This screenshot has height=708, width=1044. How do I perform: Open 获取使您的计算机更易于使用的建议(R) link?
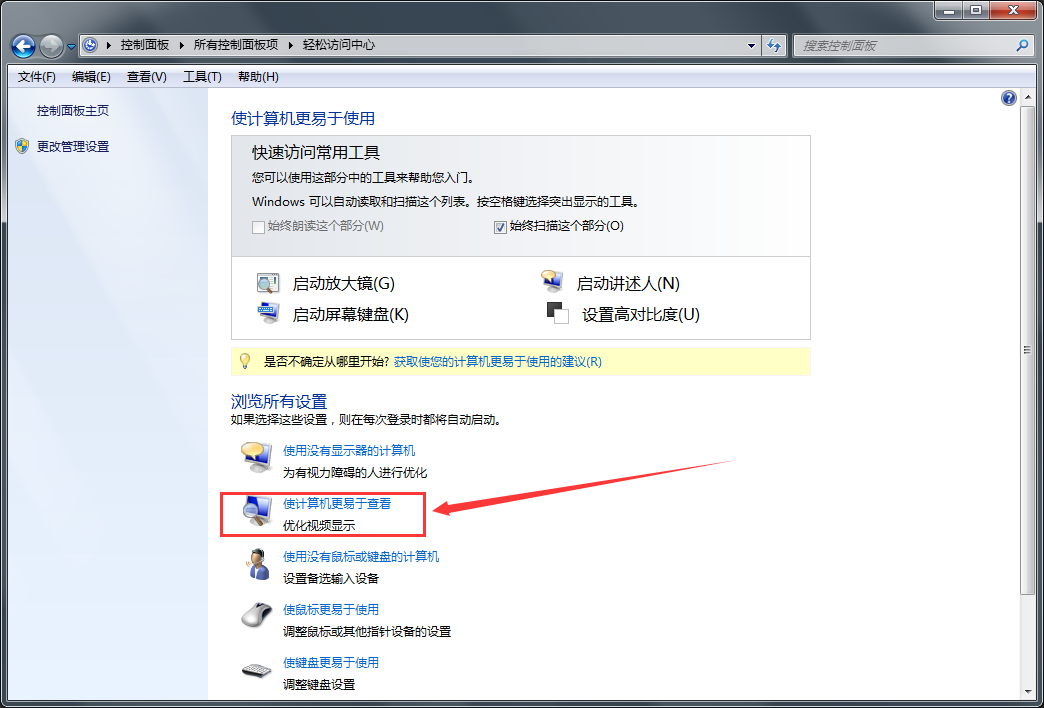click(498, 362)
